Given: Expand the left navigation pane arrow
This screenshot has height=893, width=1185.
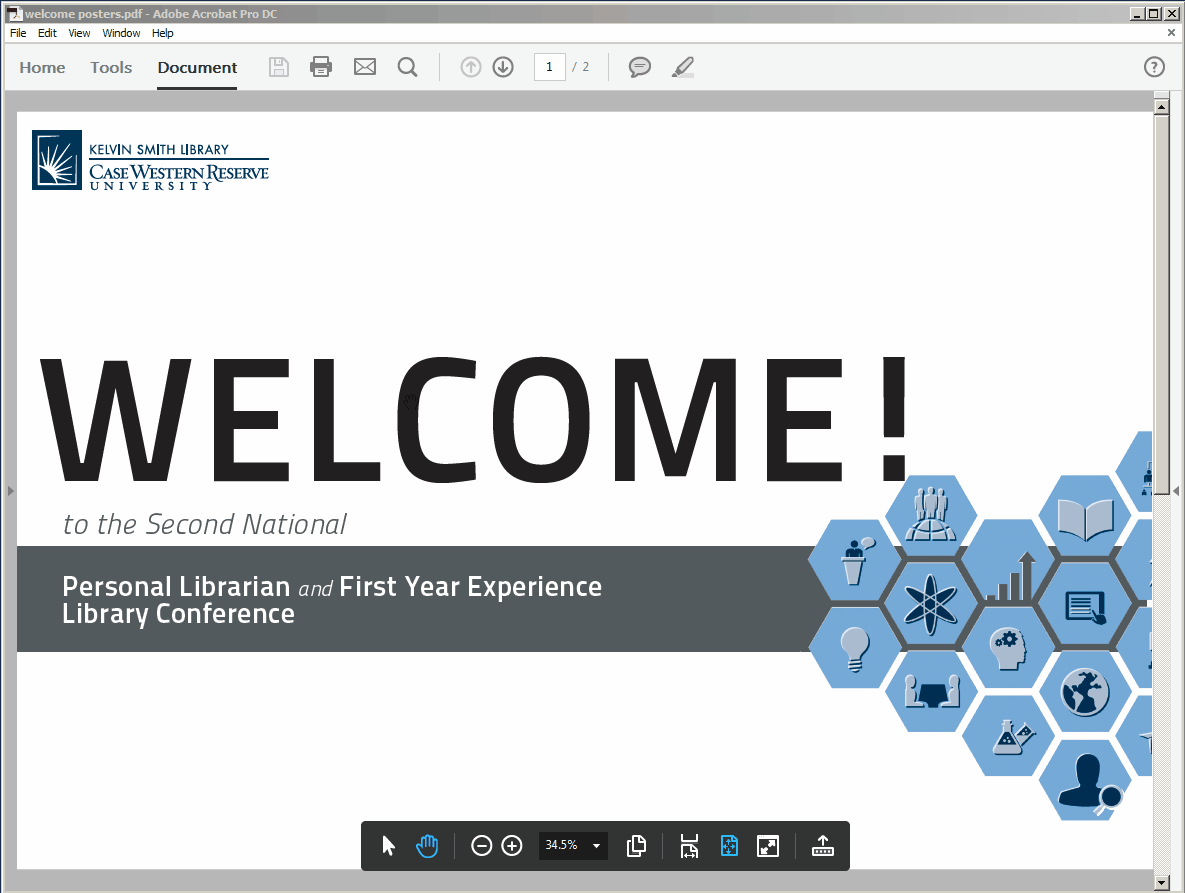Looking at the screenshot, I should click(x=11, y=491).
